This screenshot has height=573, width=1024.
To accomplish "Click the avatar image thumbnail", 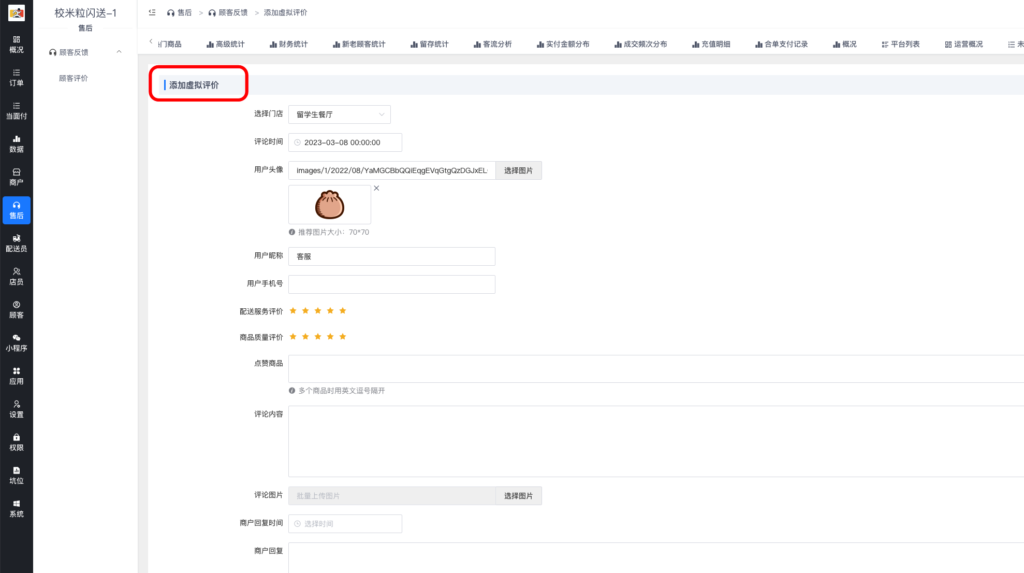I will click(x=329, y=205).
